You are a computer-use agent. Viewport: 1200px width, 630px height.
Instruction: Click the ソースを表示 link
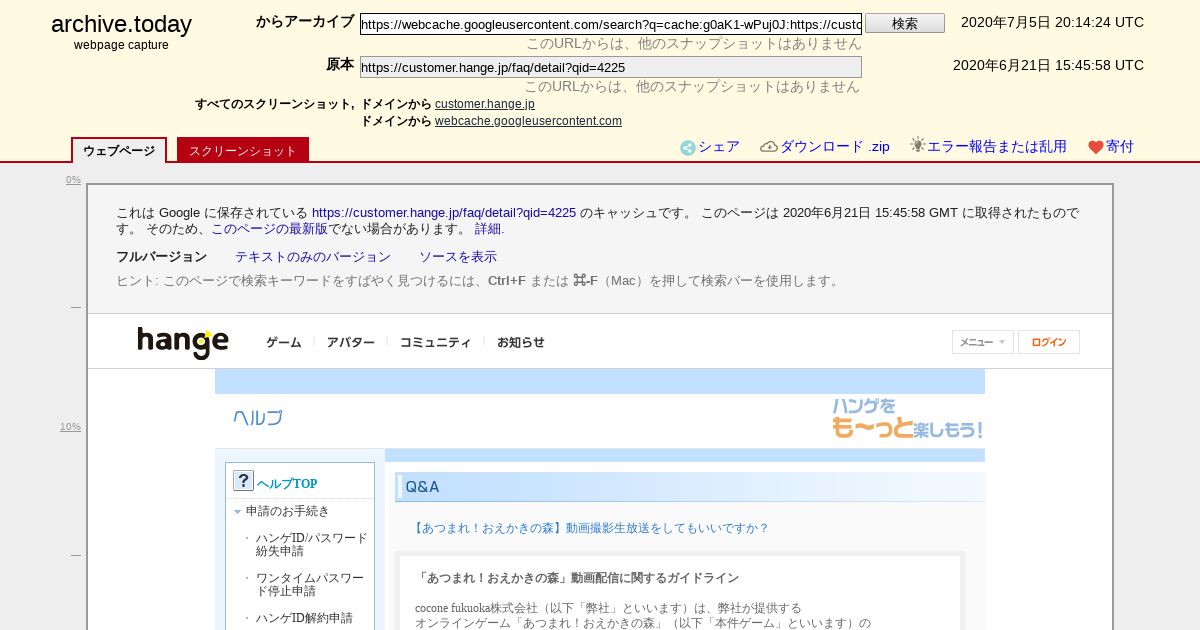tap(458, 257)
